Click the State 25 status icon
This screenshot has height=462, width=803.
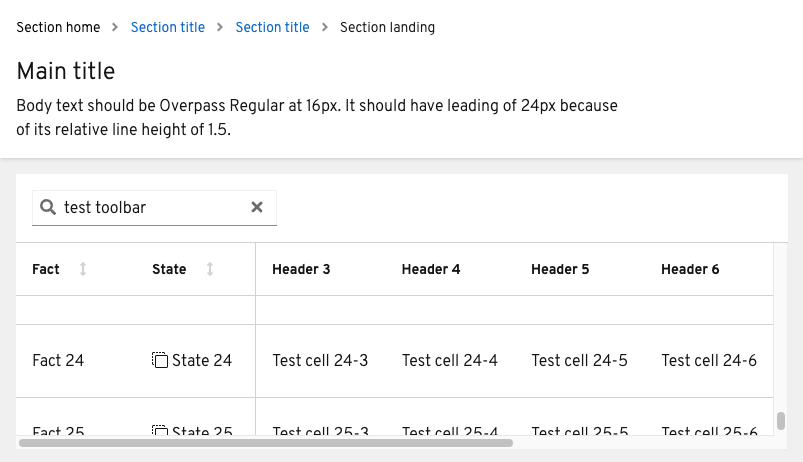160,430
